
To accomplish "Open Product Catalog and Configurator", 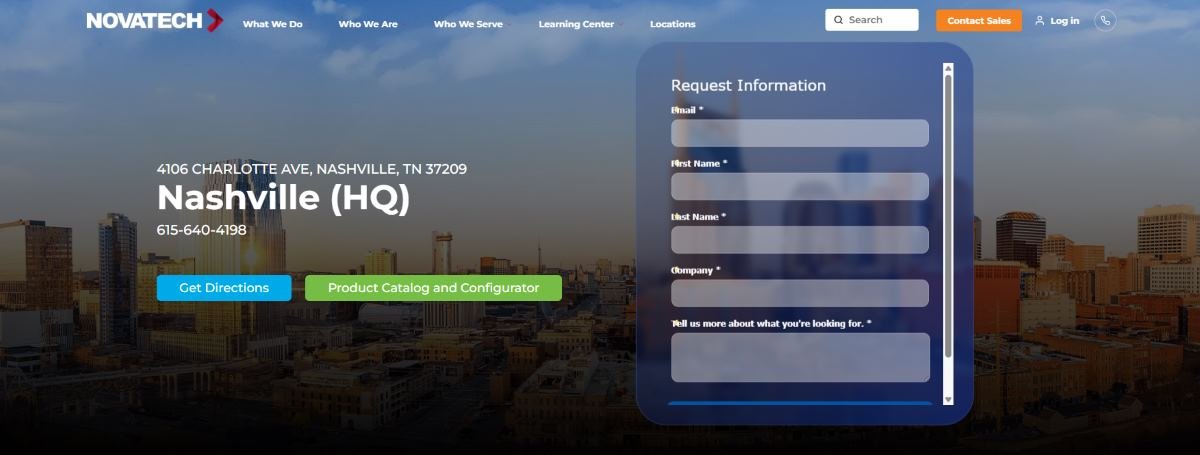I will point(433,288).
